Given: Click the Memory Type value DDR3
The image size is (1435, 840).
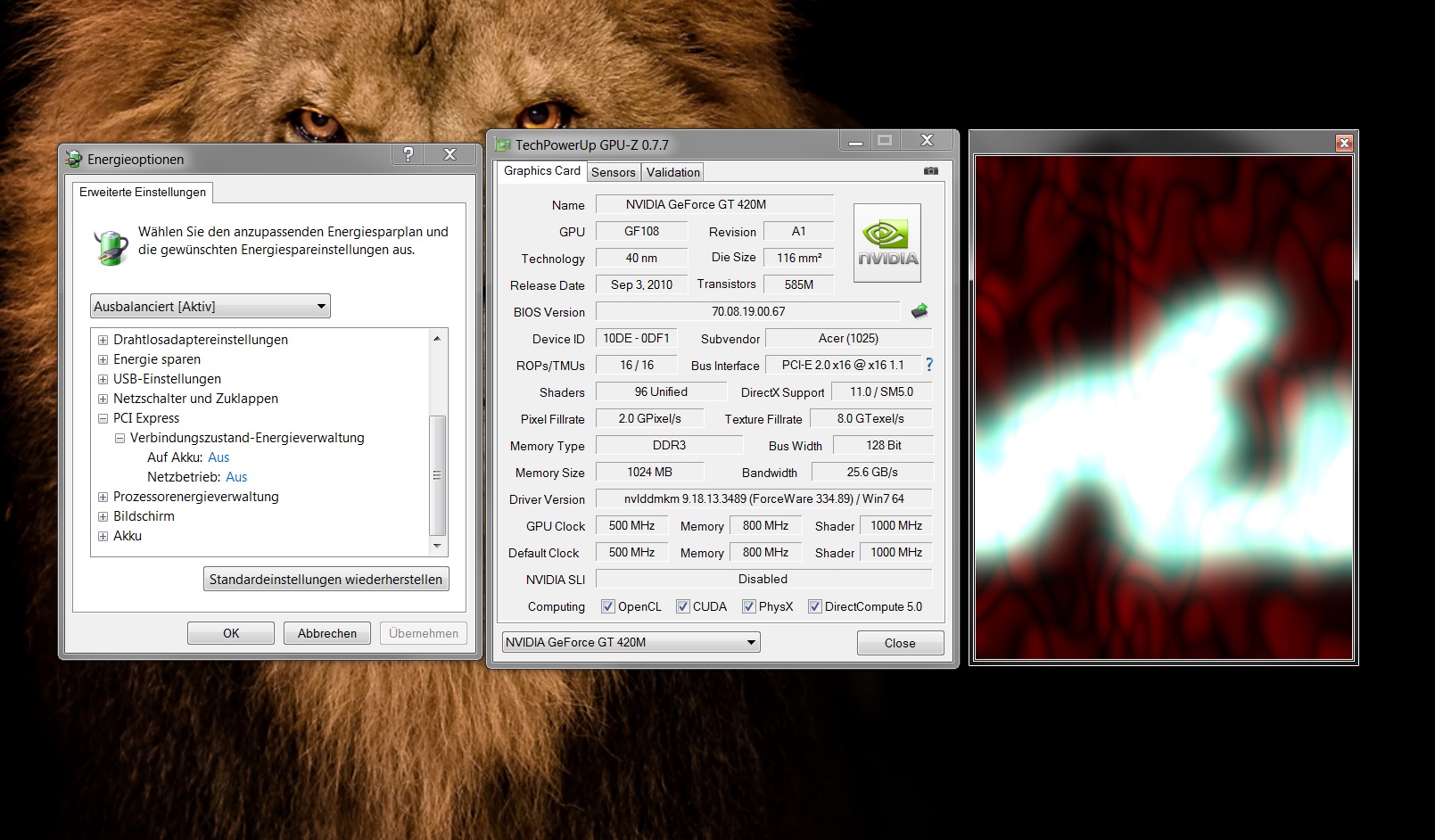Looking at the screenshot, I should 669,445.
